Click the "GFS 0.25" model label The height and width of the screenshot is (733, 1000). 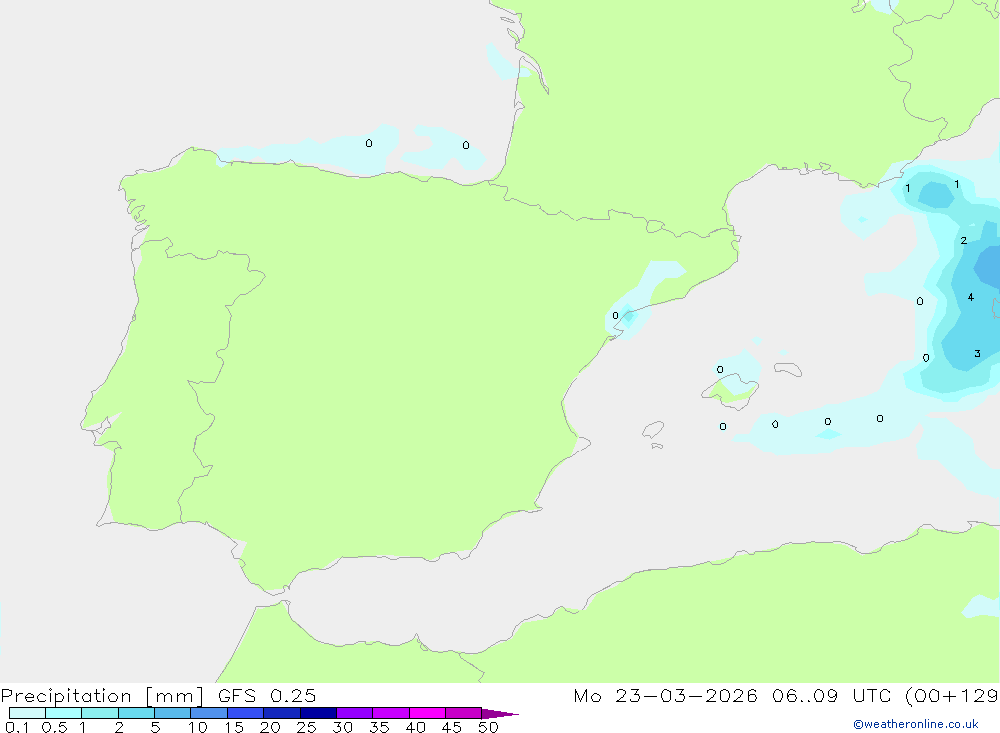click(x=267, y=696)
